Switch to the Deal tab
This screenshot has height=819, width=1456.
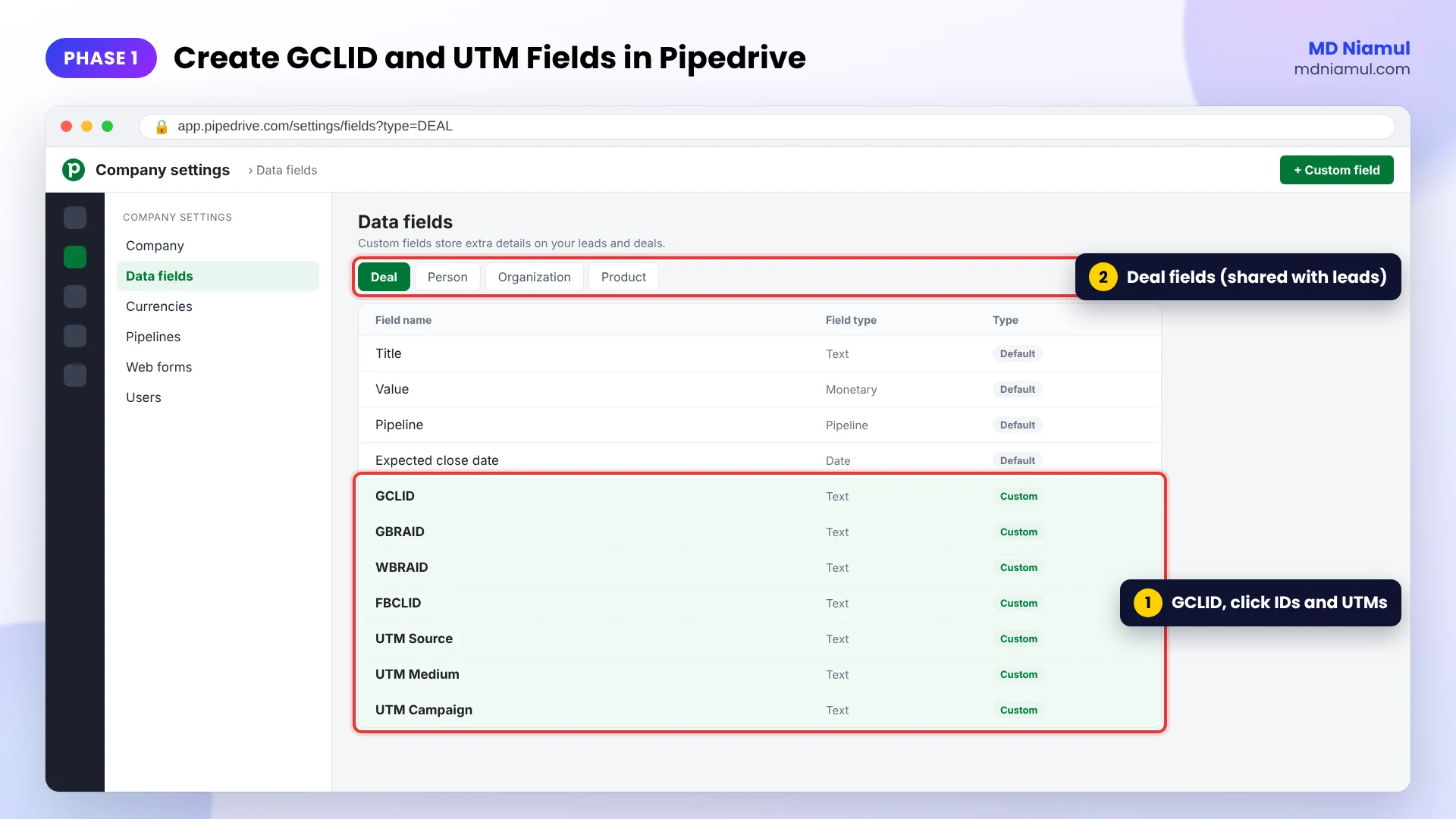pyautogui.click(x=384, y=277)
